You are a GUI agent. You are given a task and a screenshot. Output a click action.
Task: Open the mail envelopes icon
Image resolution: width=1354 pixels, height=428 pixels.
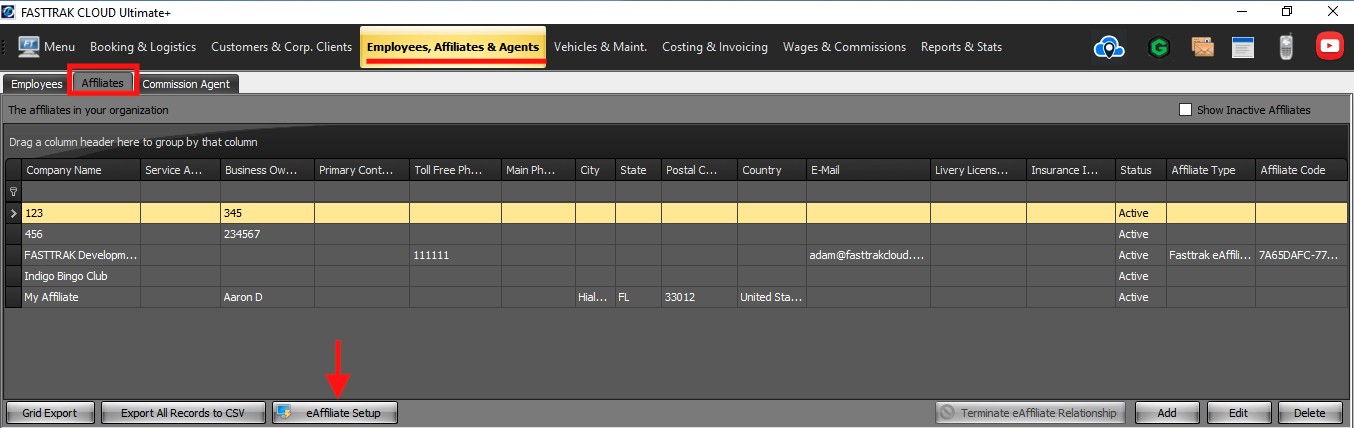point(1203,47)
